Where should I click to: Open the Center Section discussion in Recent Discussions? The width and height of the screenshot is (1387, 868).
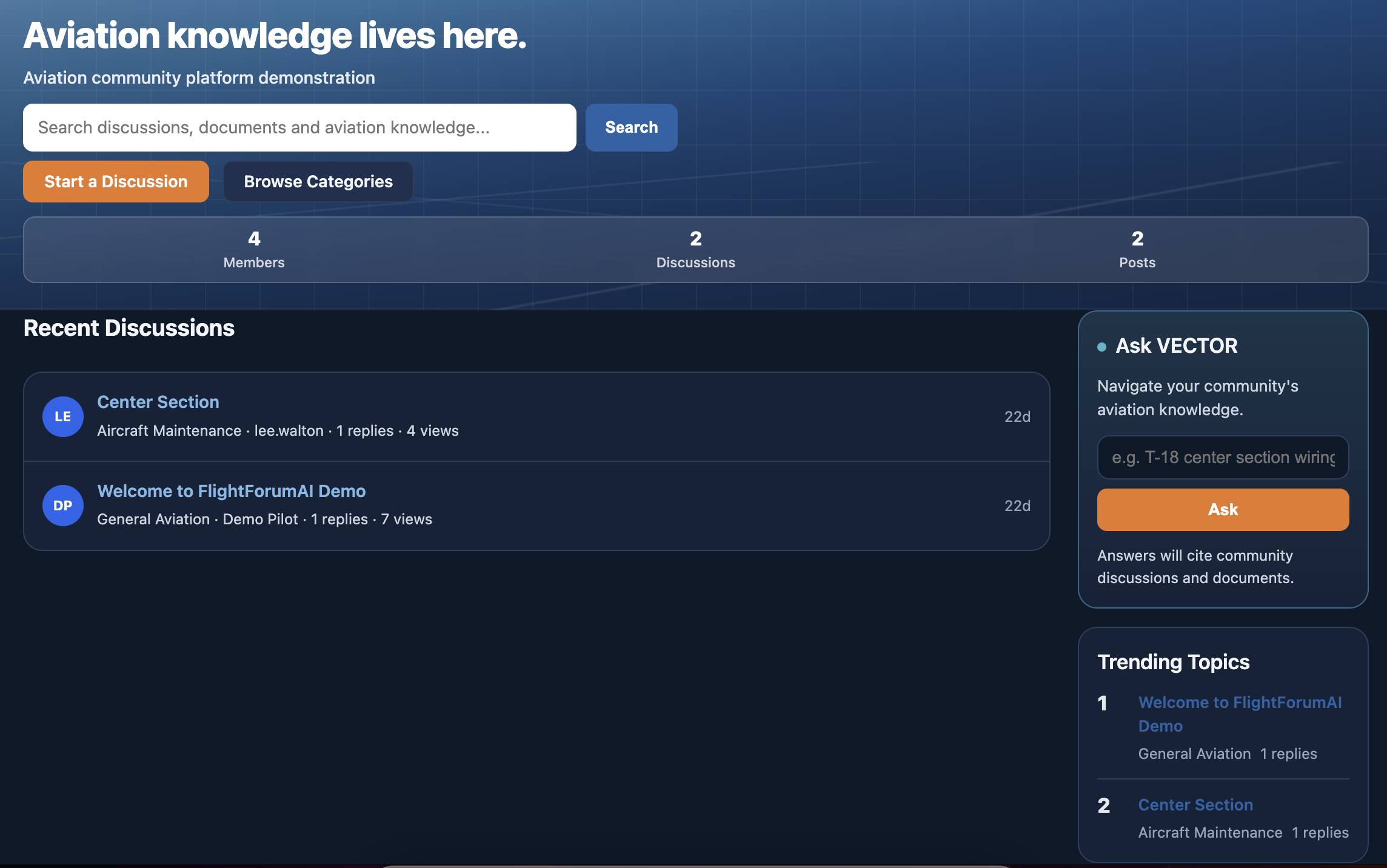tap(158, 402)
